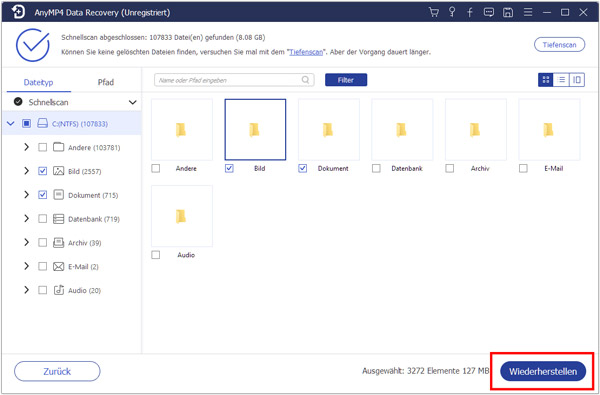Image resolution: width=600 pixels, height=395 pixels.
Task: Open the Dokument folder thumbnail
Action: pos(329,129)
